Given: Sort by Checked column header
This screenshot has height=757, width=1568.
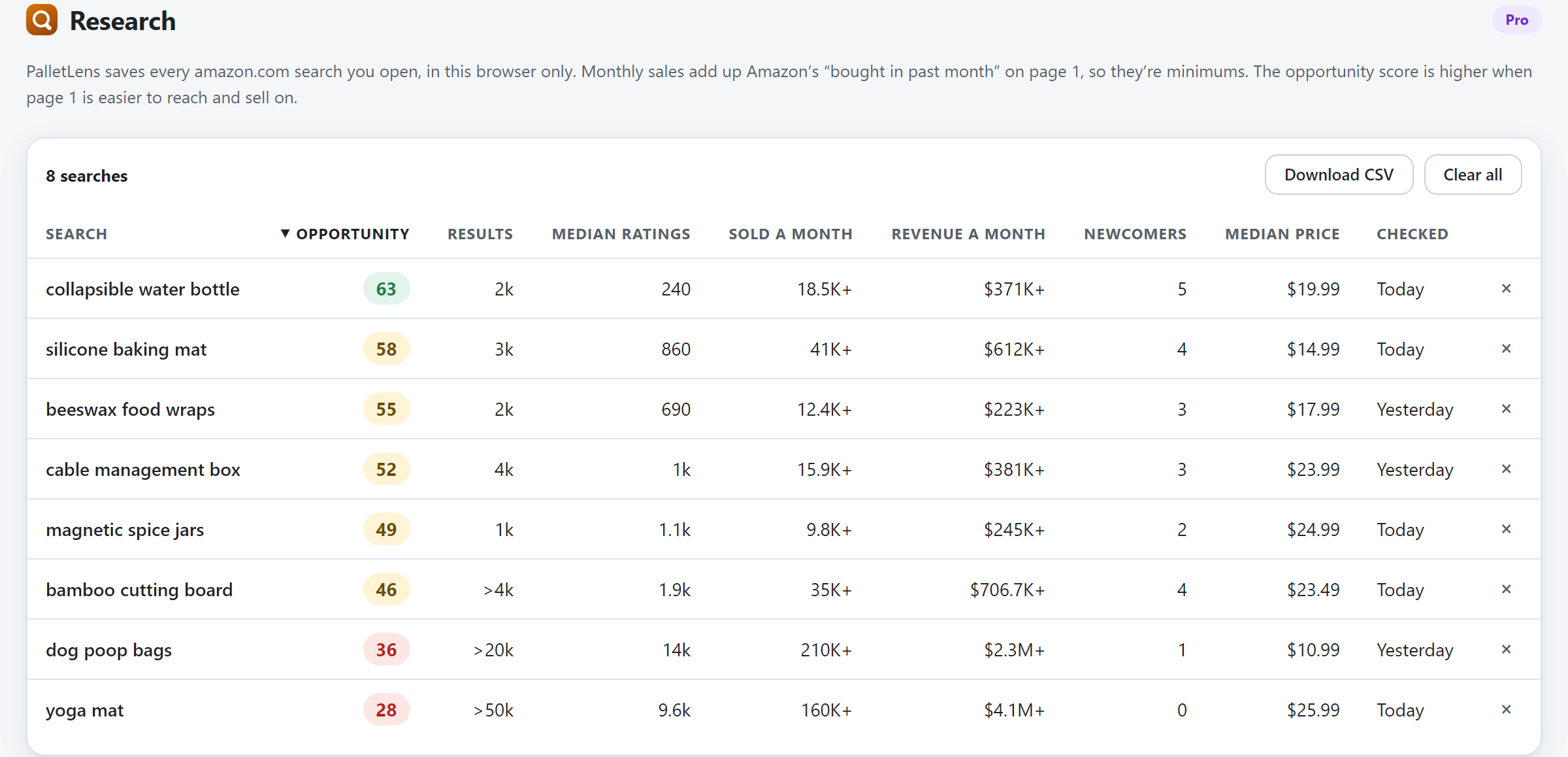Looking at the screenshot, I should tap(1413, 234).
